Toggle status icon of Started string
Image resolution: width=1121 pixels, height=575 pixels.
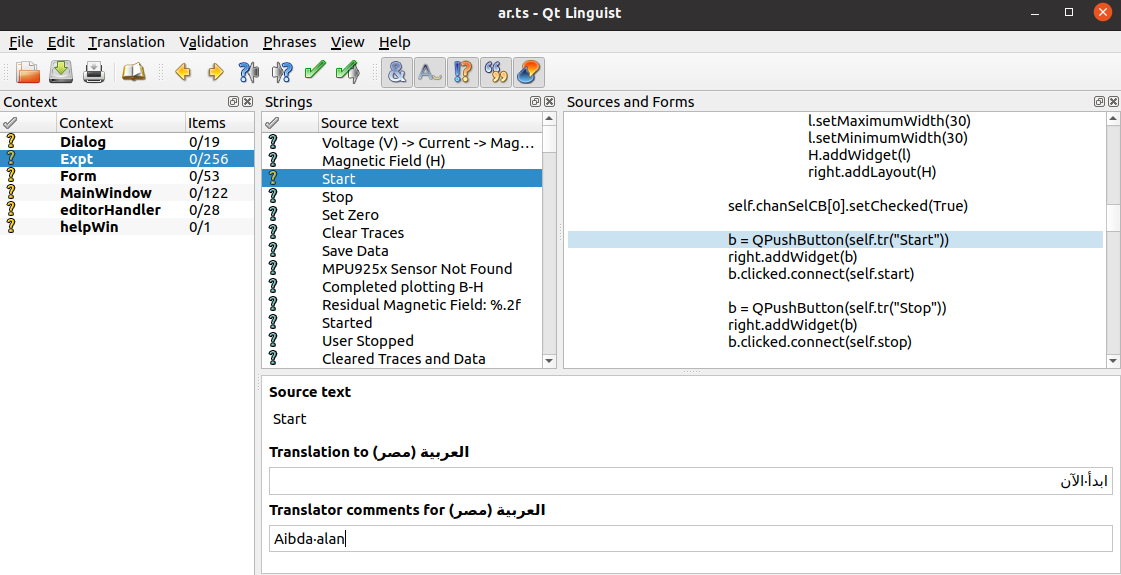(x=272, y=323)
